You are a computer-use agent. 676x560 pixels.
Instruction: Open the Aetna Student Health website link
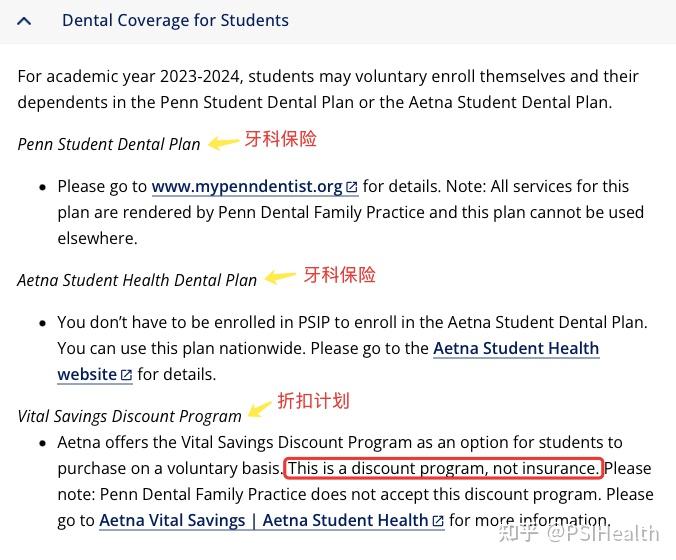pos(515,349)
